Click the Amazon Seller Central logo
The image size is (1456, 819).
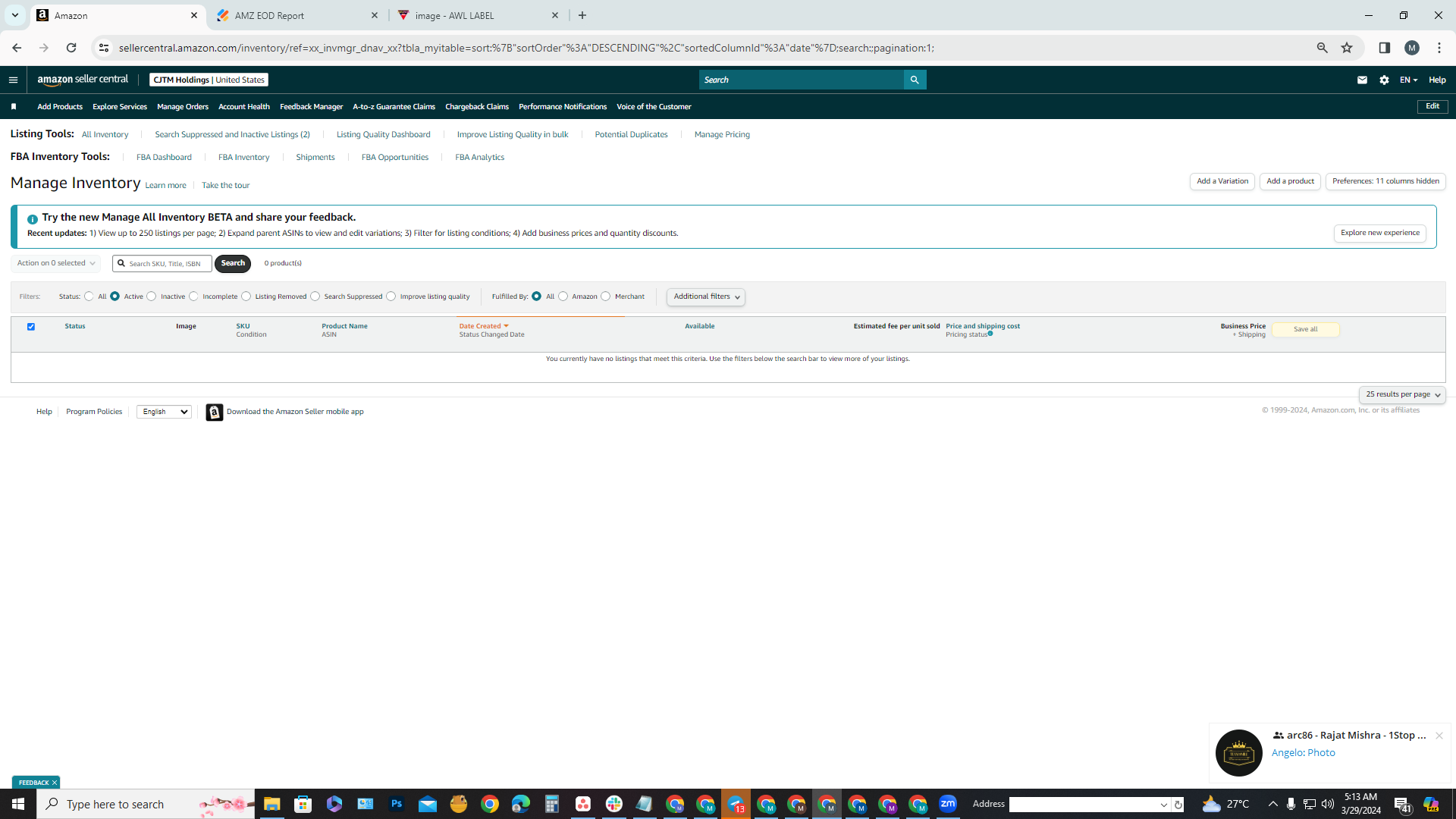click(83, 80)
